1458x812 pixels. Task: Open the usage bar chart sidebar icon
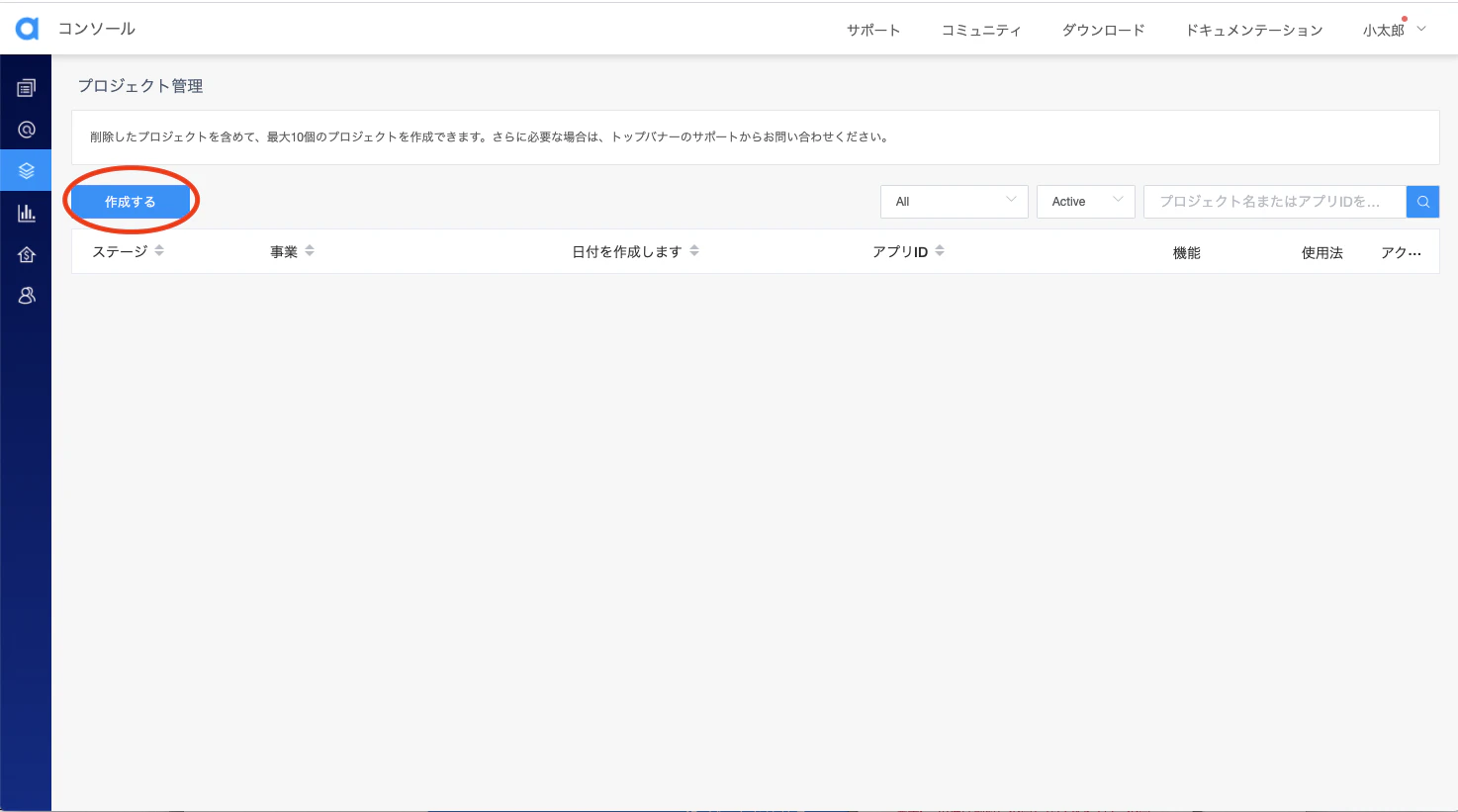(27, 213)
